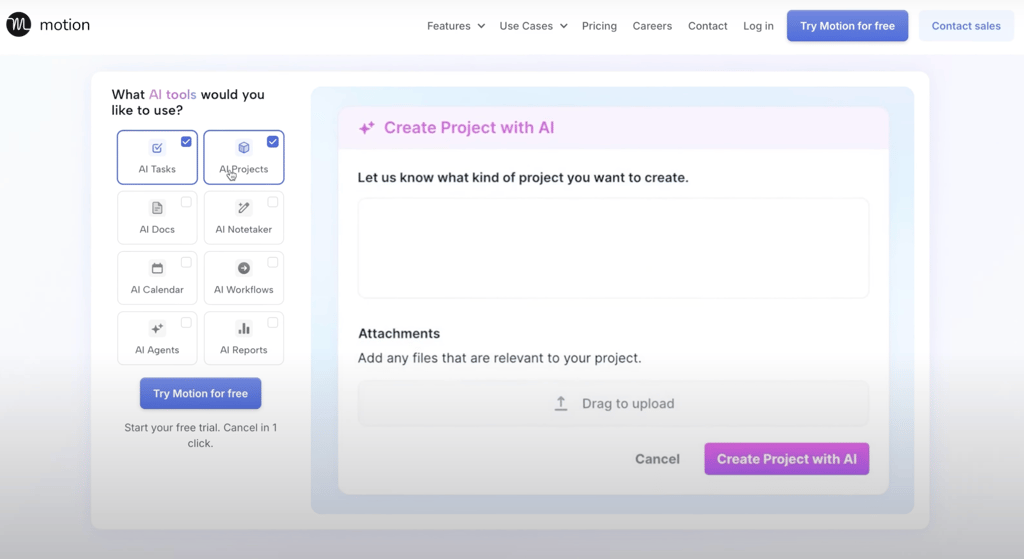This screenshot has width=1024, height=559.
Task: Click the motion wordmark text
Action: coord(65,25)
